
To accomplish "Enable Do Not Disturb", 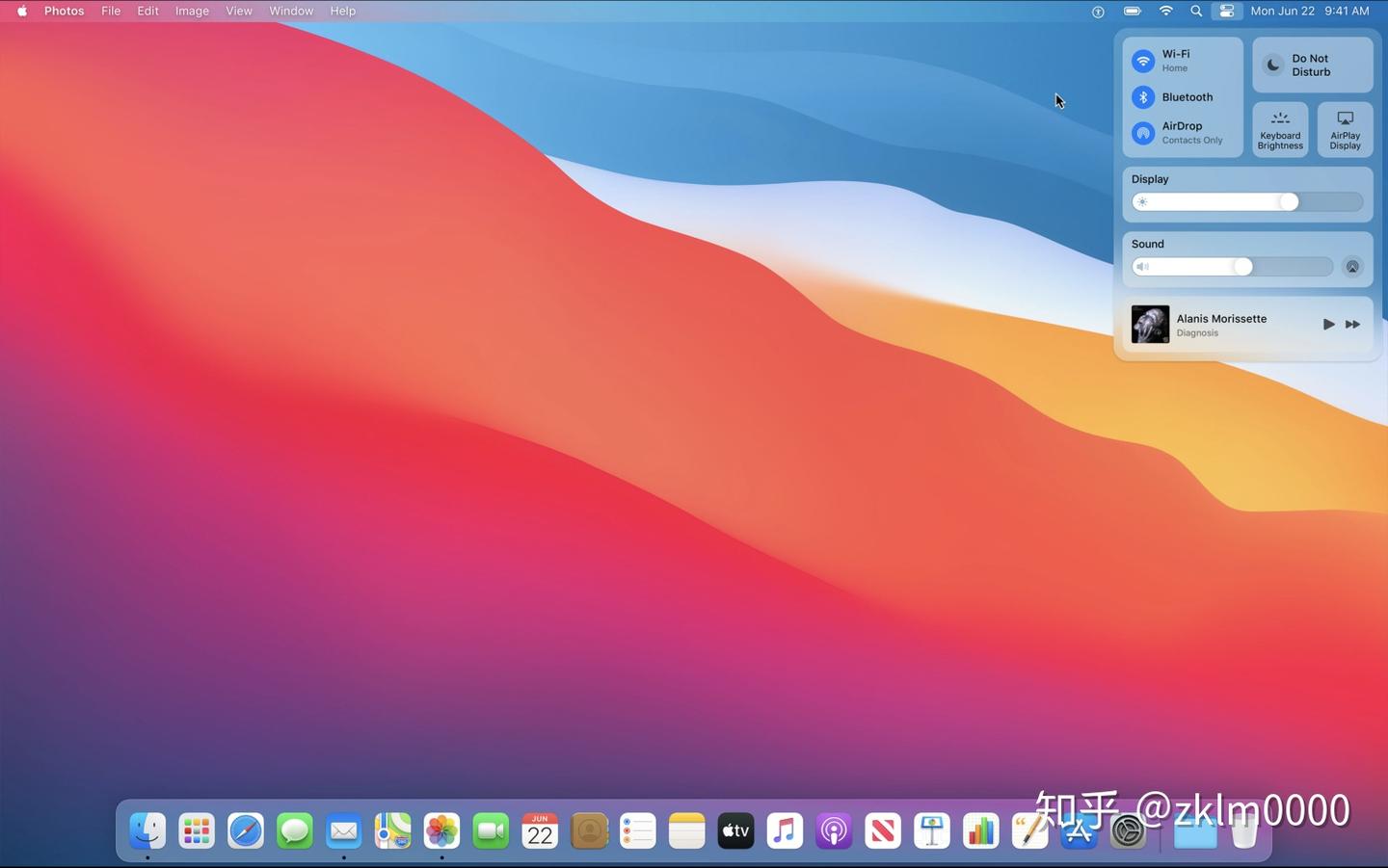I will click(1311, 65).
